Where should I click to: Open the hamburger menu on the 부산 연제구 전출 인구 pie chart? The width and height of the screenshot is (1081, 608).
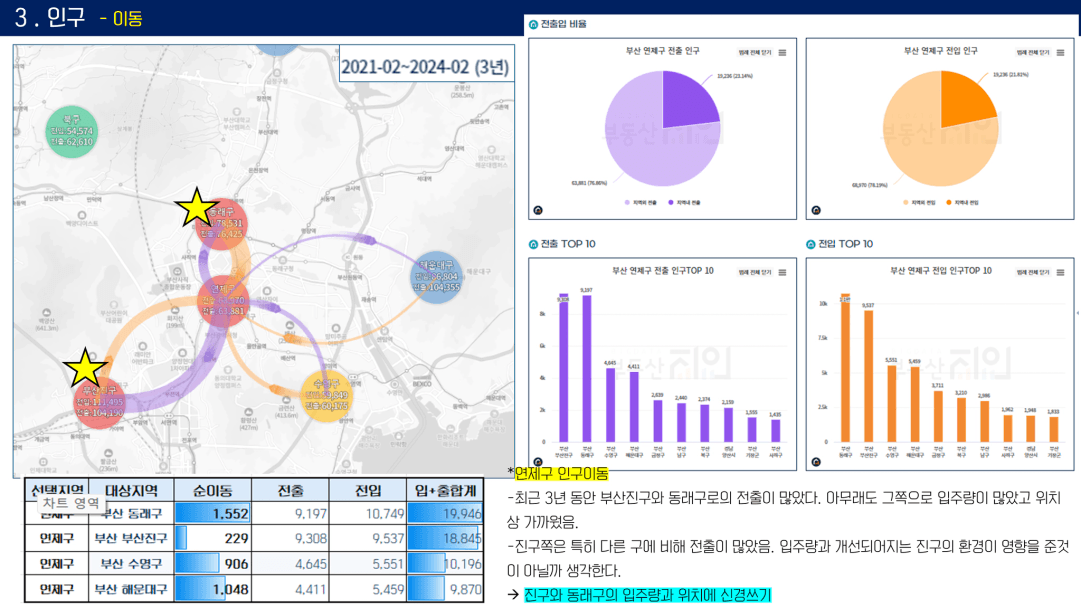782,52
